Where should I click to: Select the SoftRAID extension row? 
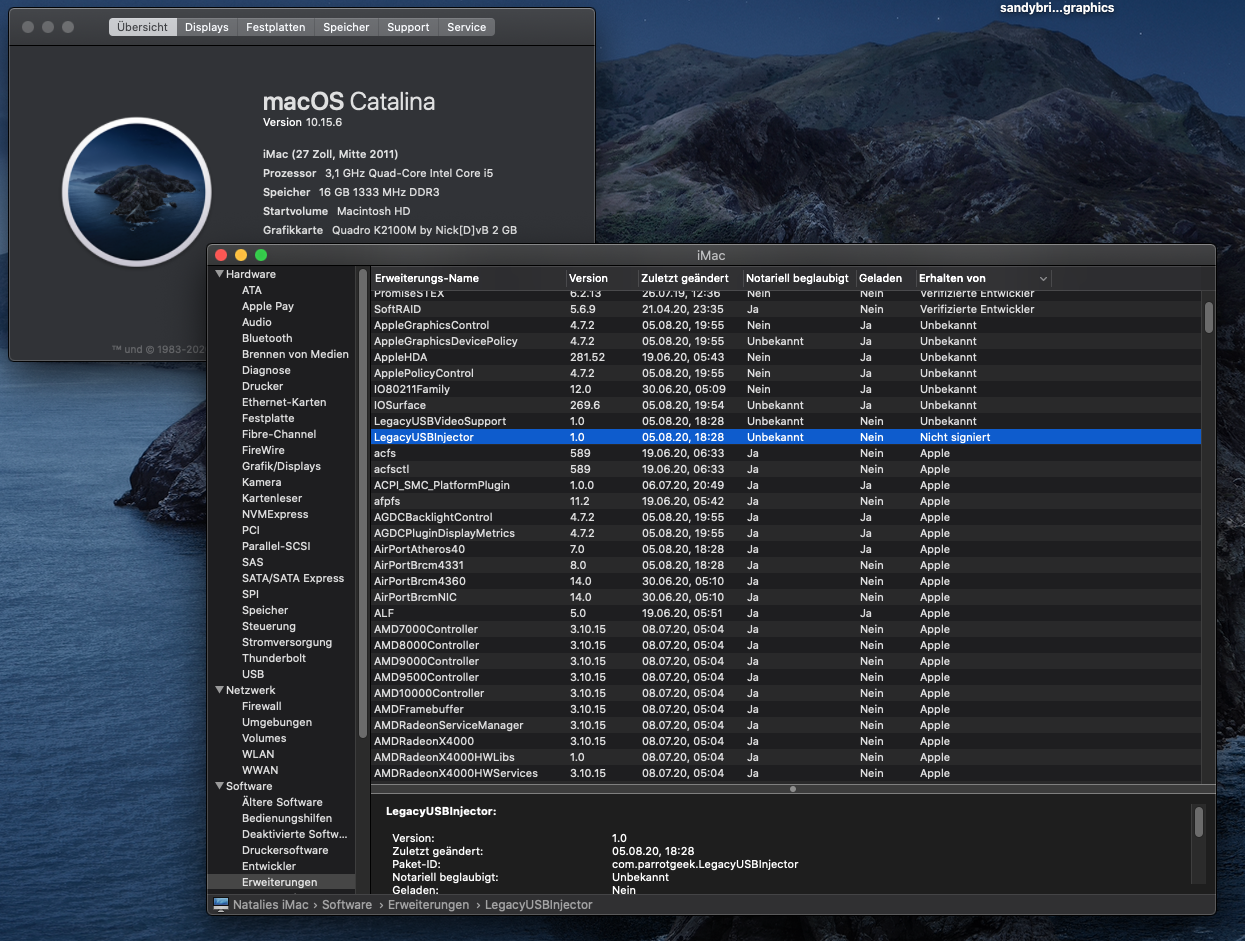(x=786, y=309)
